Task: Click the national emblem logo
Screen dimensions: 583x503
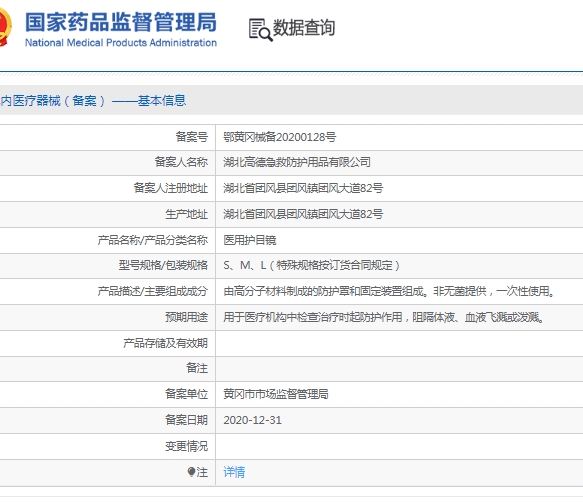Action: tap(6, 28)
